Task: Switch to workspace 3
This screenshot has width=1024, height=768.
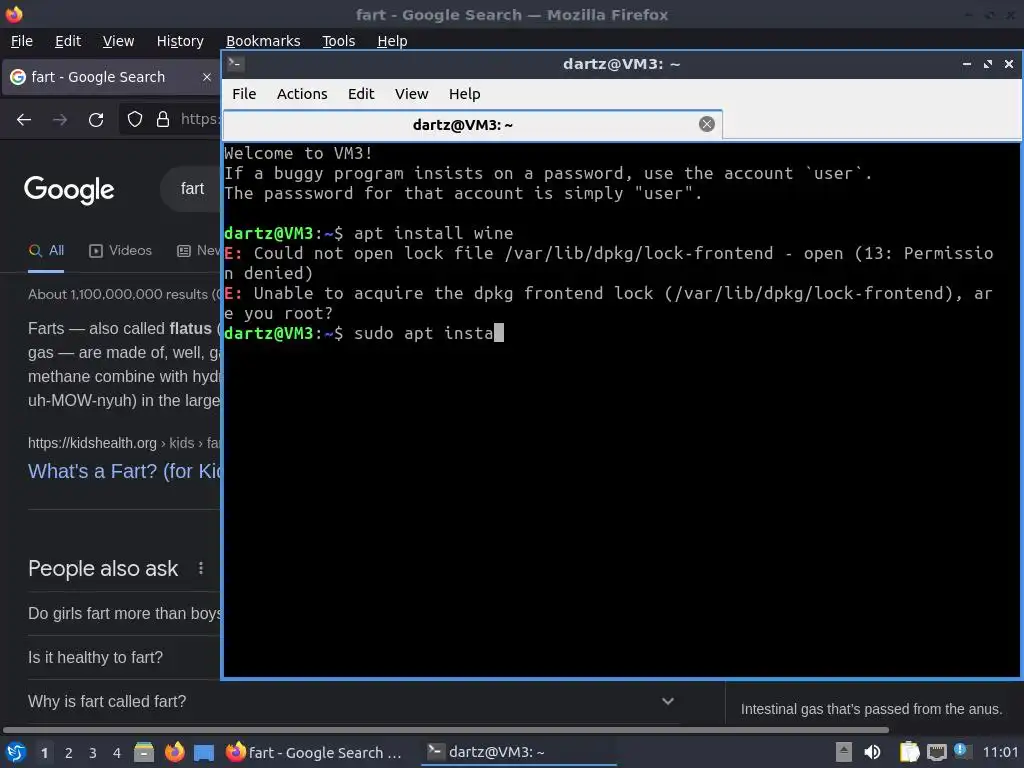Action: tap(93, 753)
